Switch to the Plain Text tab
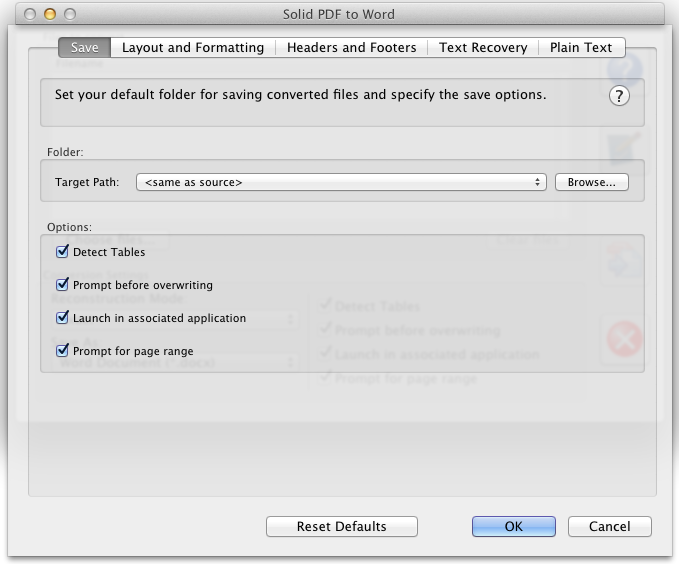 click(581, 47)
